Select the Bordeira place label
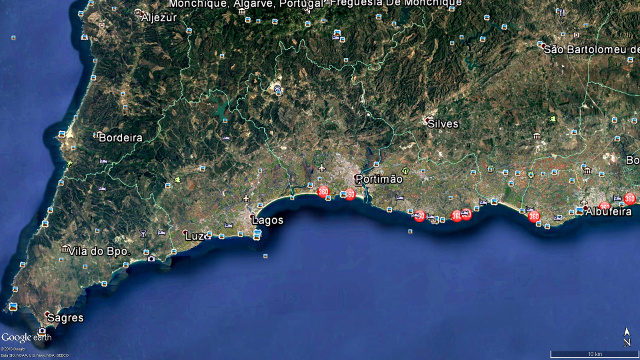The height and width of the screenshot is (360, 640). pyautogui.click(x=121, y=138)
